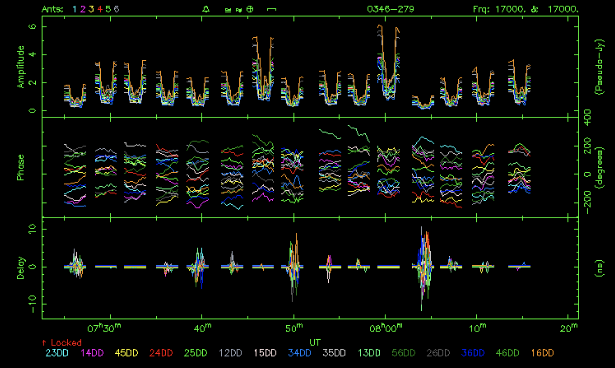This screenshot has width=615, height=368.
Task: Select baseline 35DD in the legend
Action: (334, 353)
